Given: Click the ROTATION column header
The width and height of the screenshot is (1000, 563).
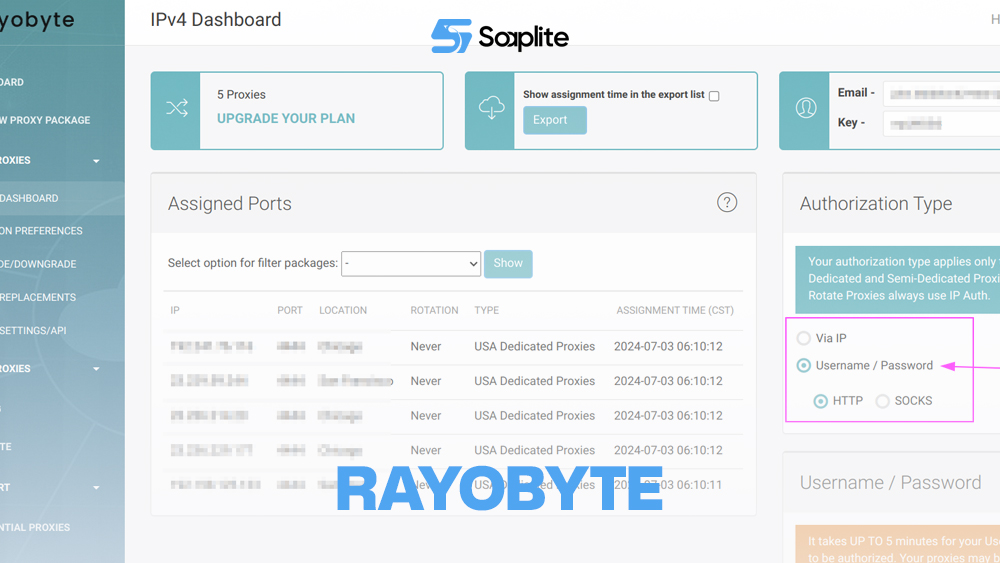Looking at the screenshot, I should coord(434,311).
